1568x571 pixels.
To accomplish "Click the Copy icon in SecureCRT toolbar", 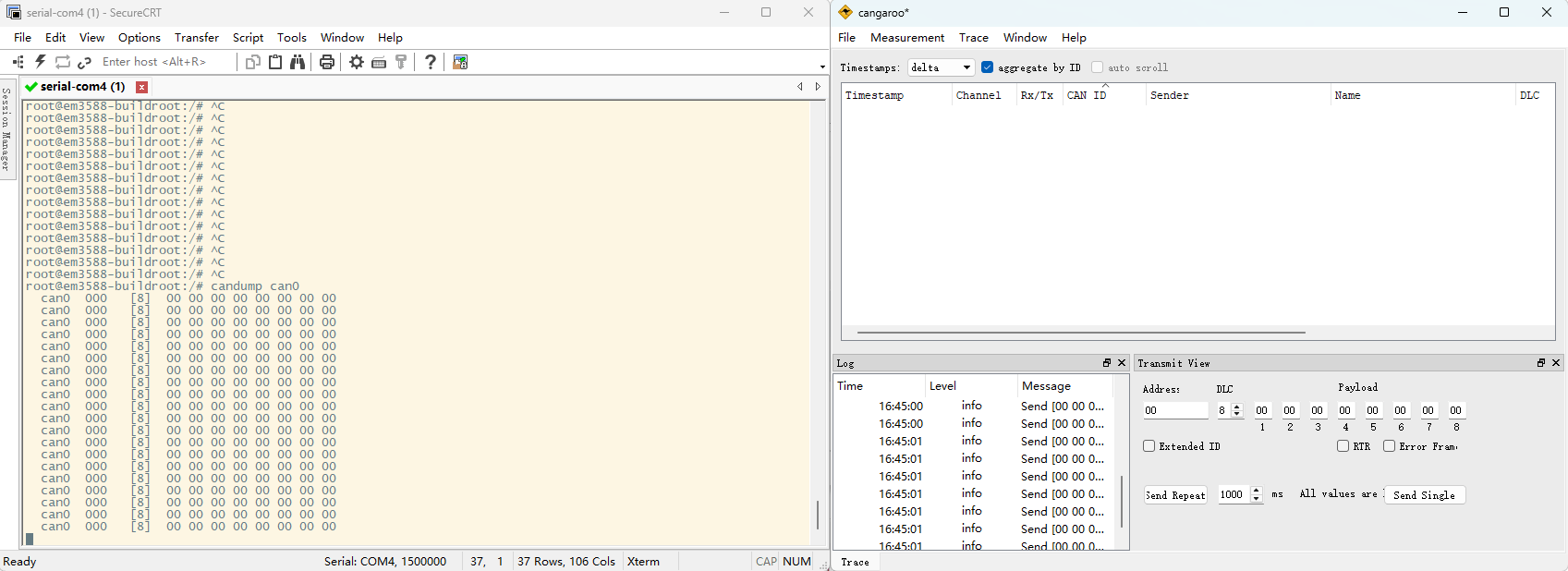I will (253, 62).
